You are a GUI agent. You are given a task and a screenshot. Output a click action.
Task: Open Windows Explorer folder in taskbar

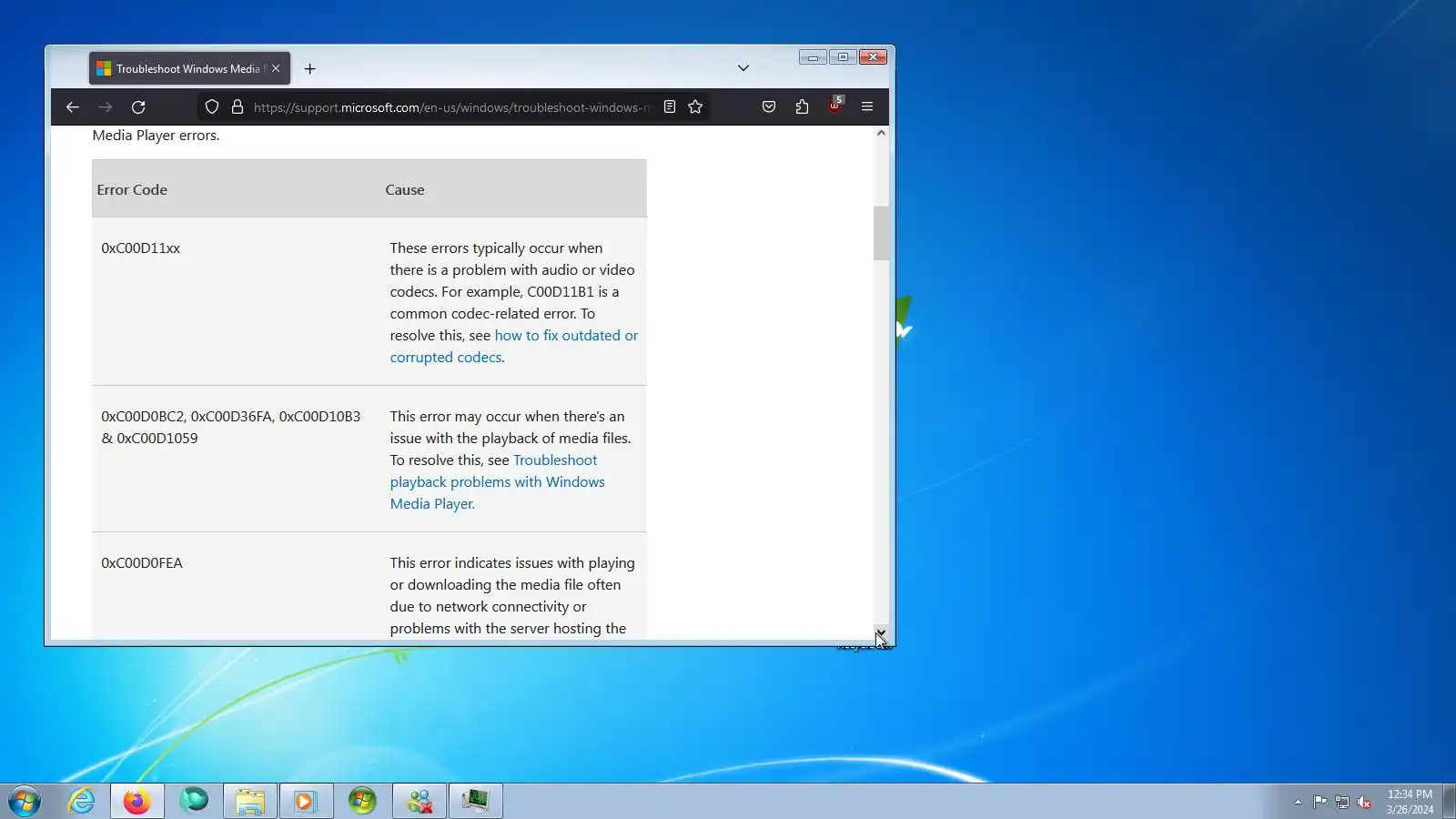point(250,801)
